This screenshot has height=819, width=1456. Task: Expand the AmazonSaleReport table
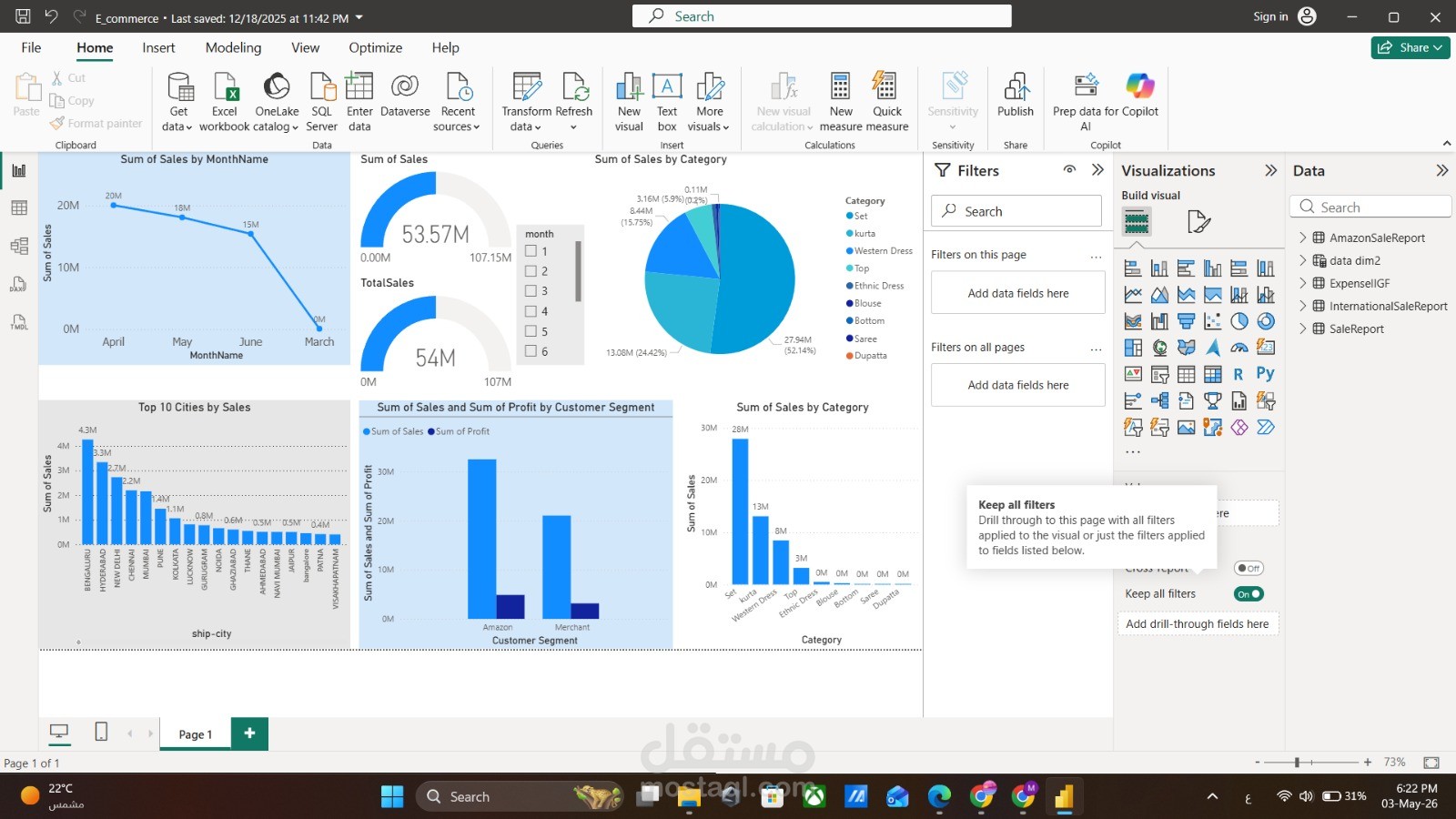point(1302,238)
